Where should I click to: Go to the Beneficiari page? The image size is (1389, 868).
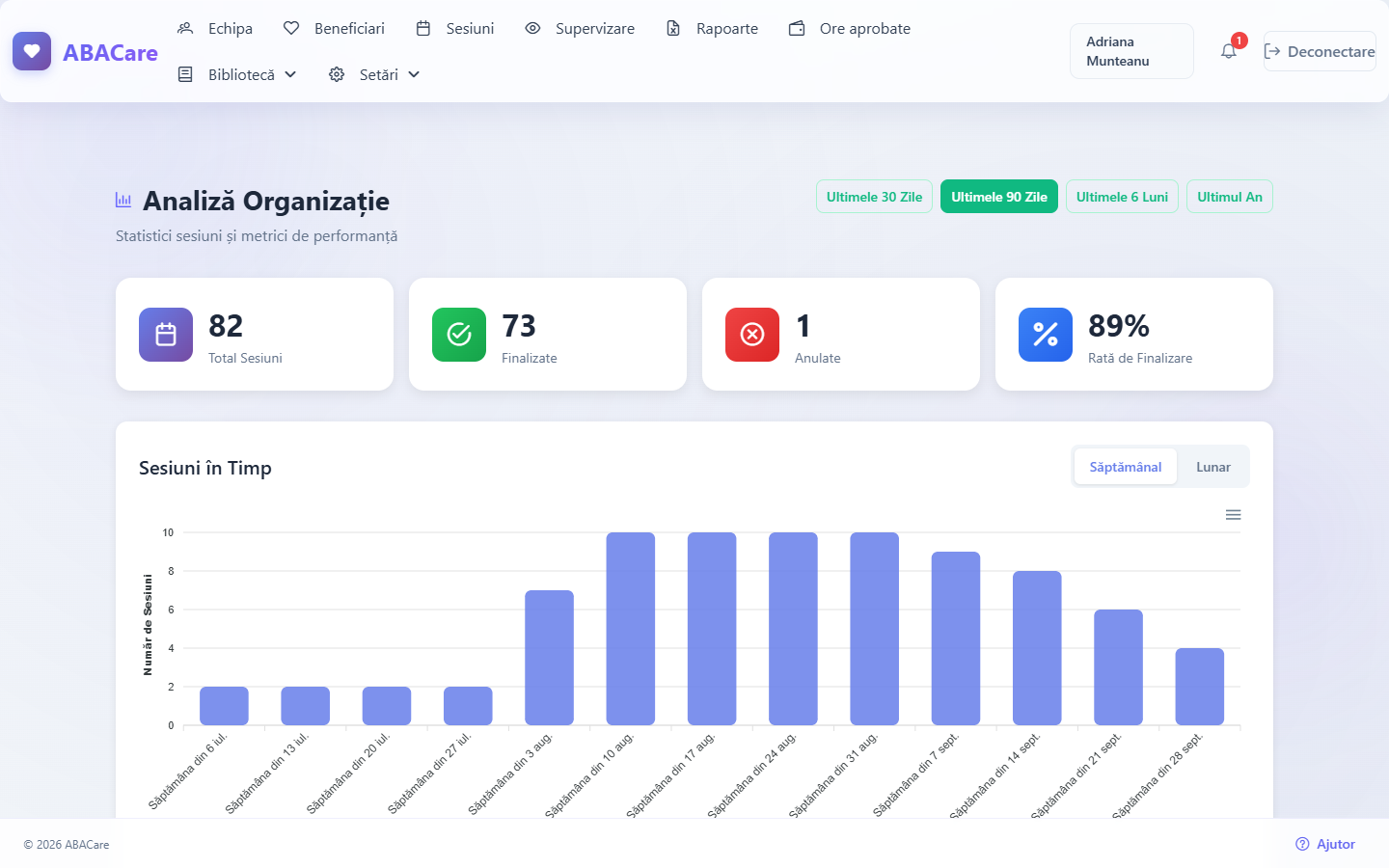334,29
